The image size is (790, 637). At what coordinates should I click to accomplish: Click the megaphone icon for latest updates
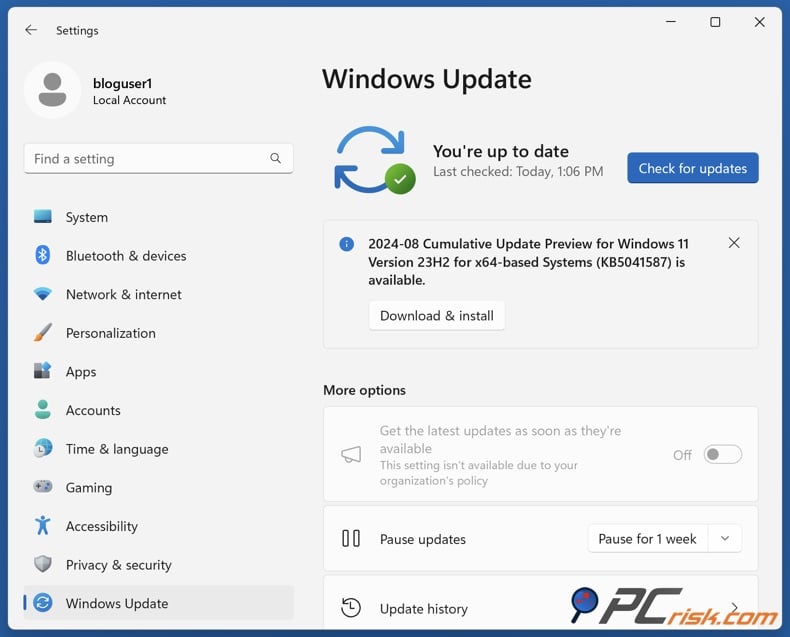pyautogui.click(x=351, y=454)
